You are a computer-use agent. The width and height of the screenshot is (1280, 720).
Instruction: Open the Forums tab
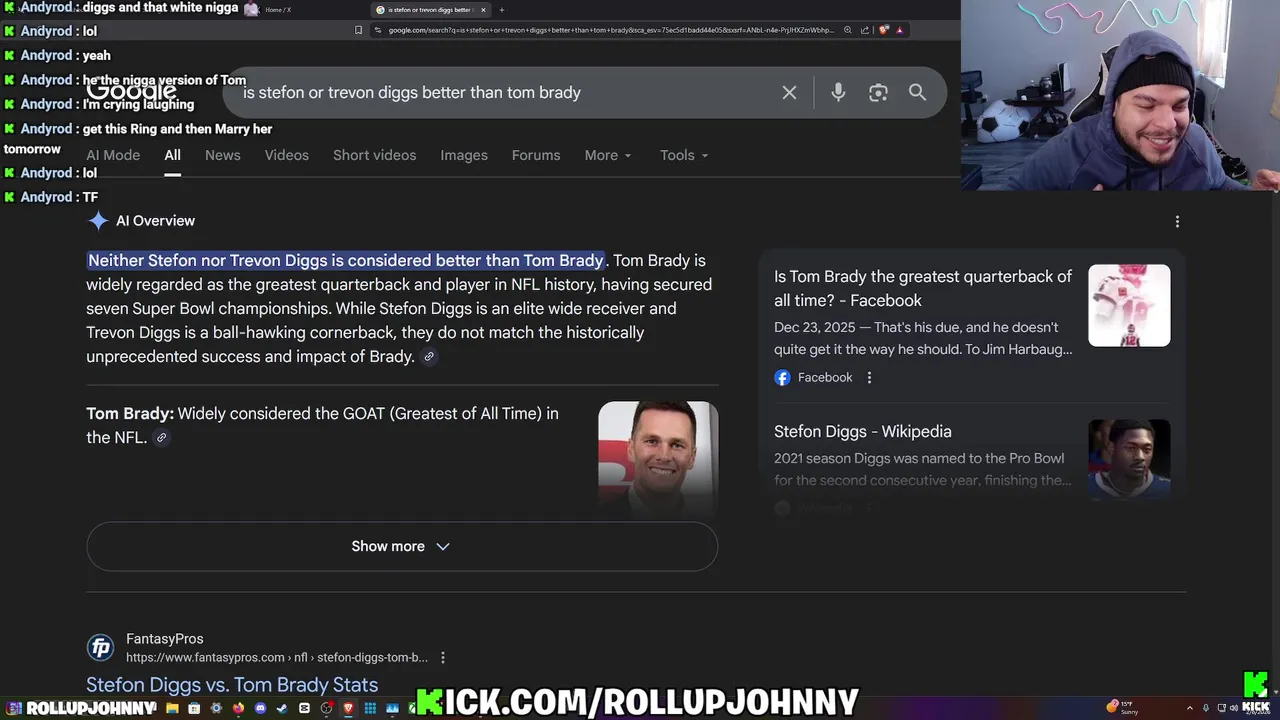536,155
